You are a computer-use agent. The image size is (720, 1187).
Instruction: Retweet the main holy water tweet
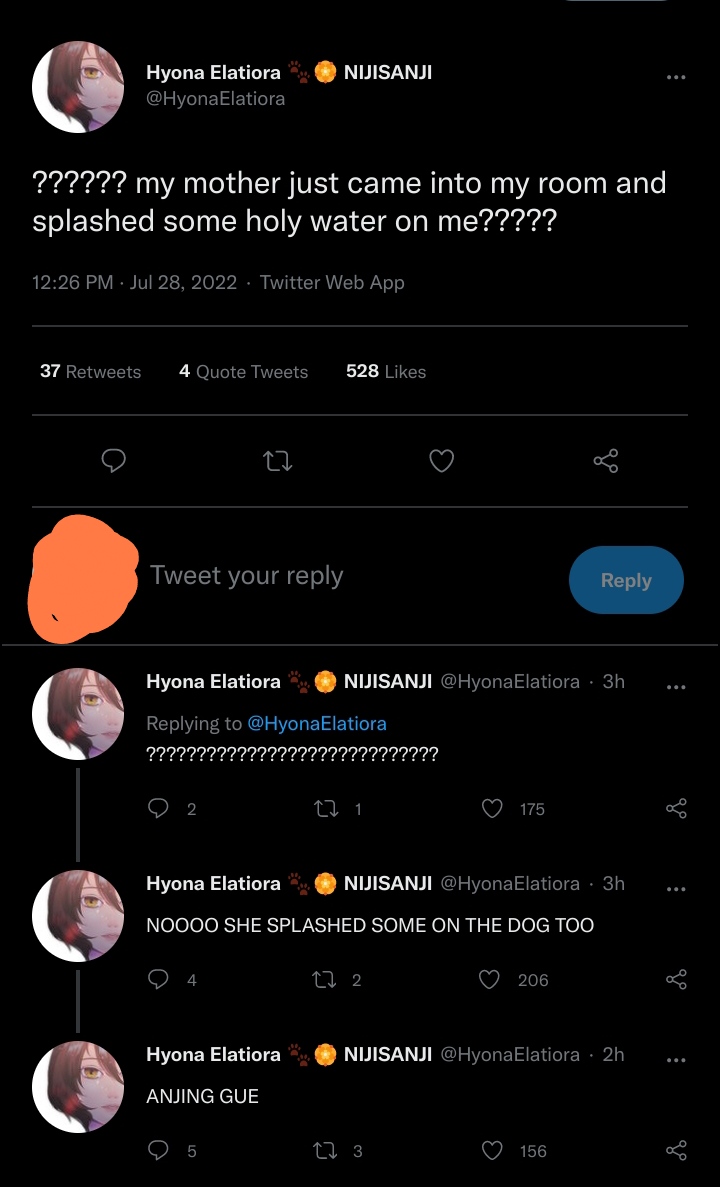click(276, 460)
